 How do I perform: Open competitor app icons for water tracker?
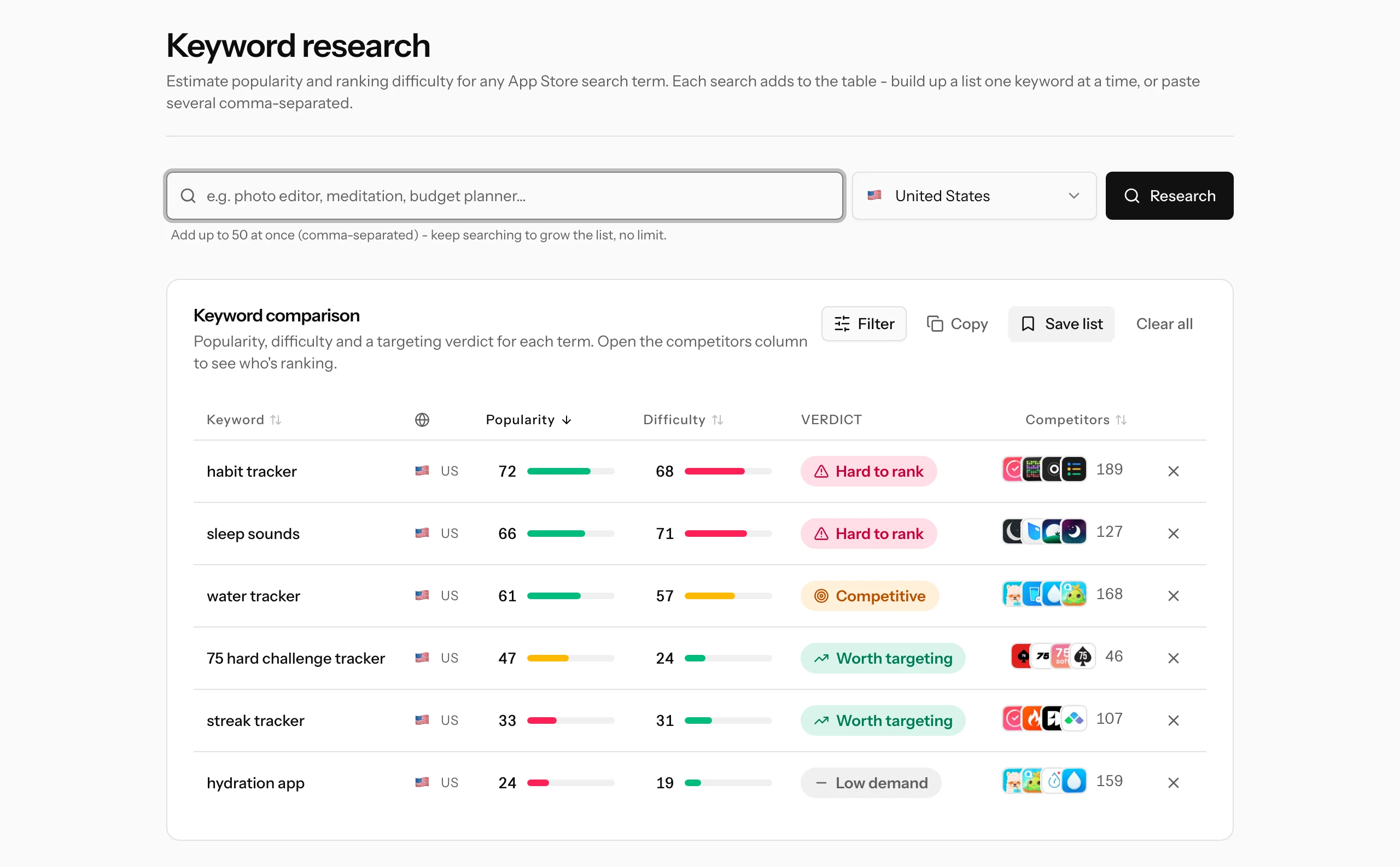tap(1044, 594)
